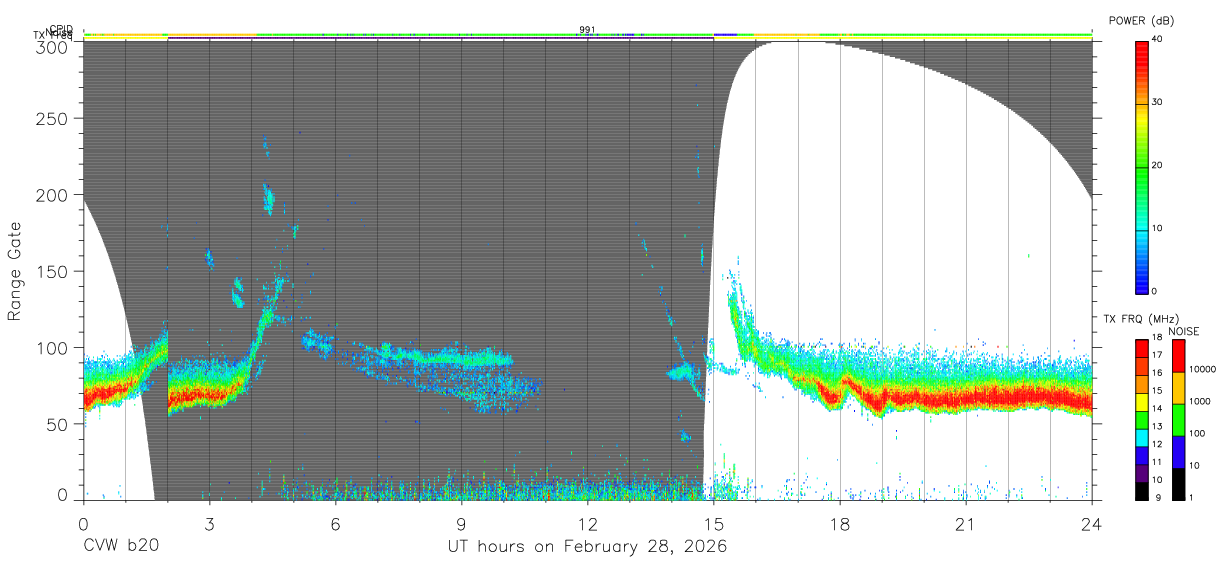Image resolution: width=1228 pixels, height=567 pixels.
Task: Select the 40 label on the POWER scale
Action: click(x=1158, y=40)
